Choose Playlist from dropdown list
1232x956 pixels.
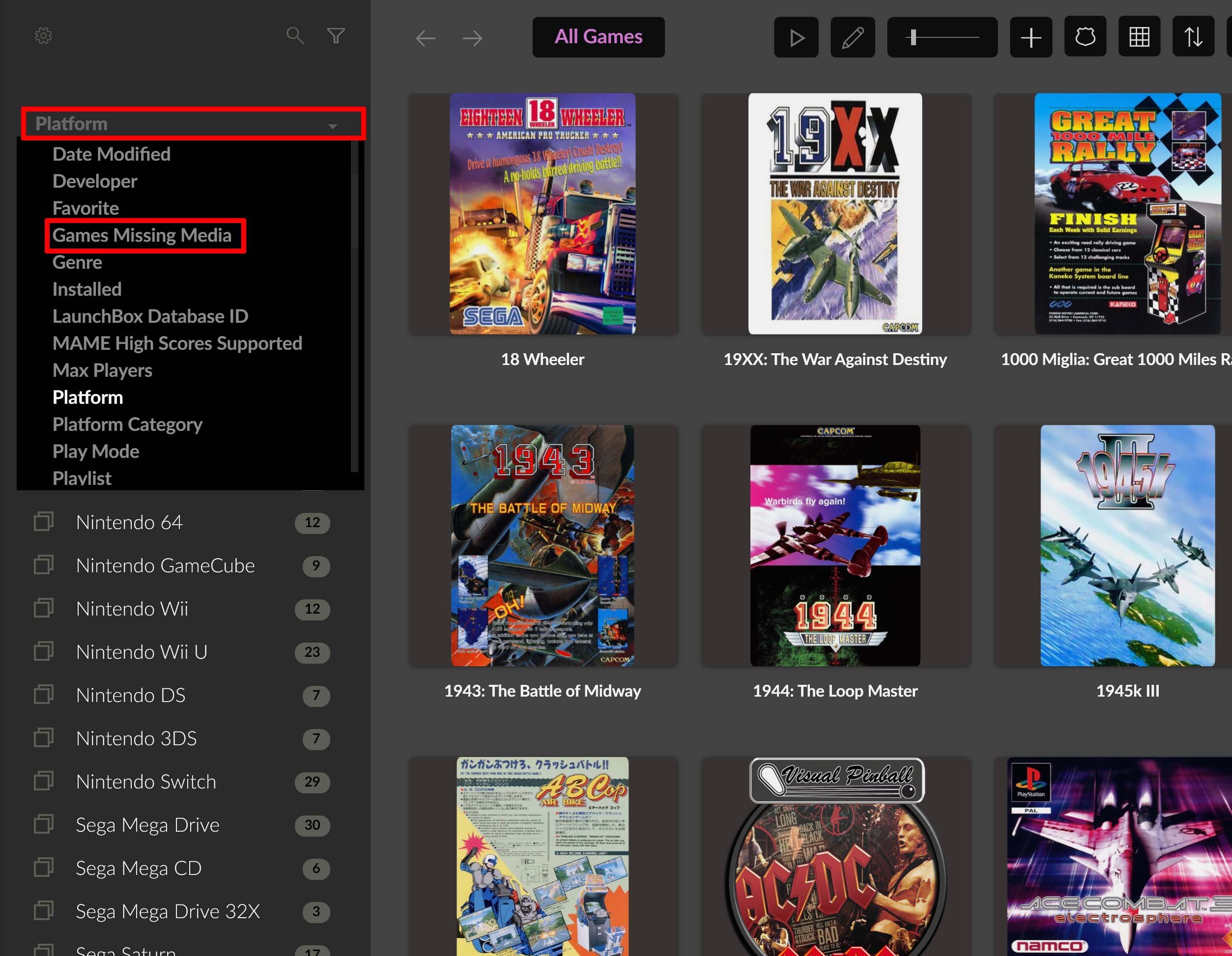coord(82,478)
